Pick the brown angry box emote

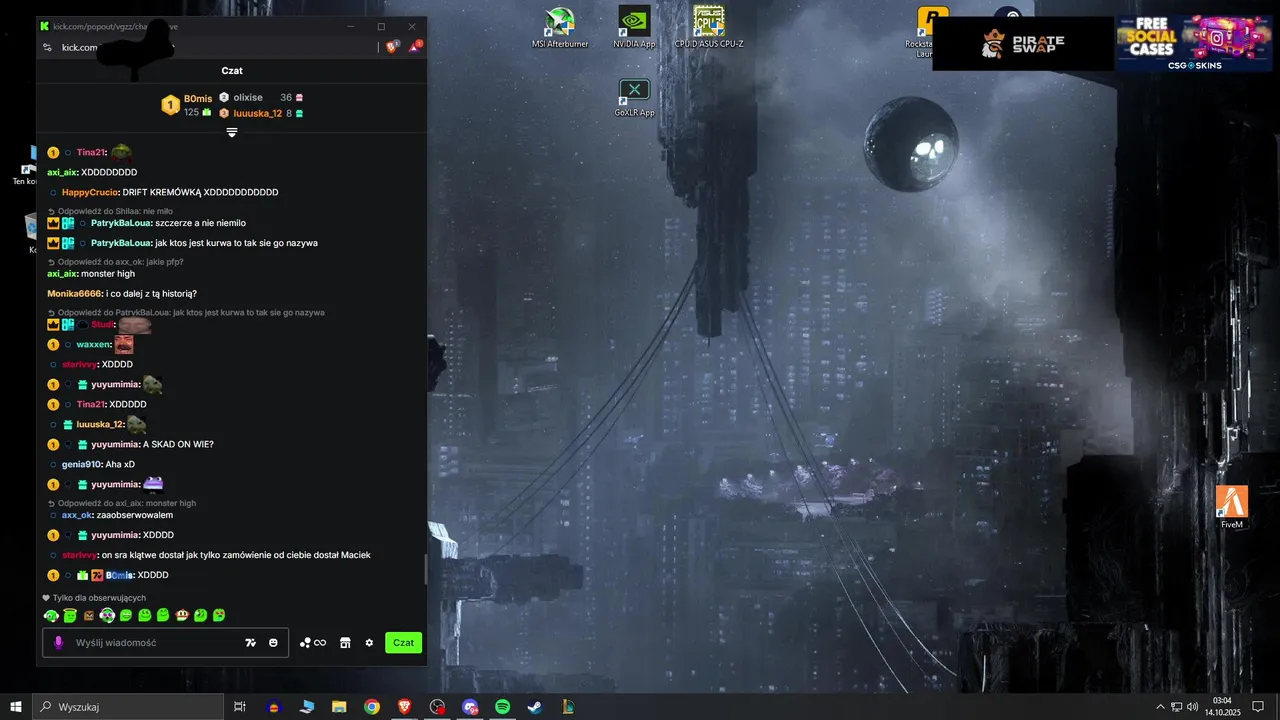click(89, 615)
